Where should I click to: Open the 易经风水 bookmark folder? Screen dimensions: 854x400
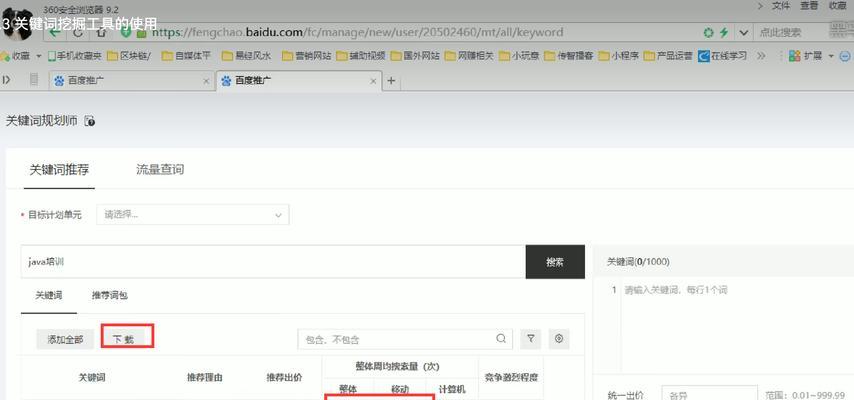click(x=246, y=56)
